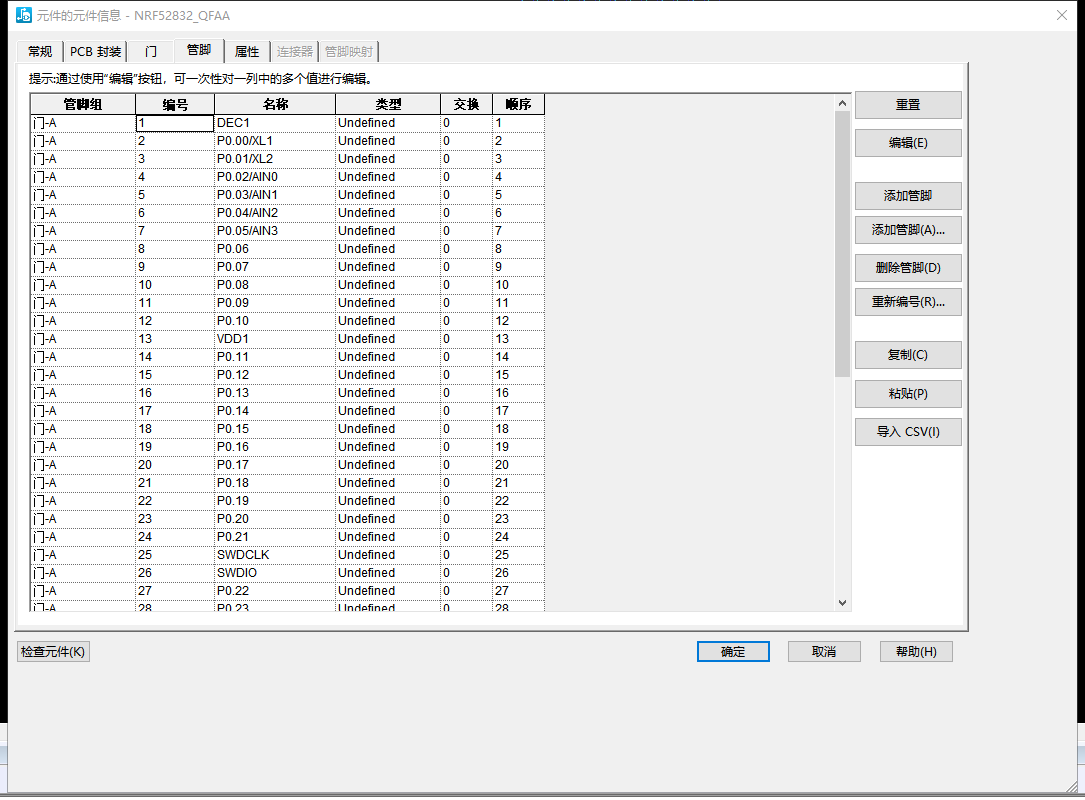Open the 添加管脚(A)... dialog
The width and height of the screenshot is (1085, 800).
(x=908, y=230)
